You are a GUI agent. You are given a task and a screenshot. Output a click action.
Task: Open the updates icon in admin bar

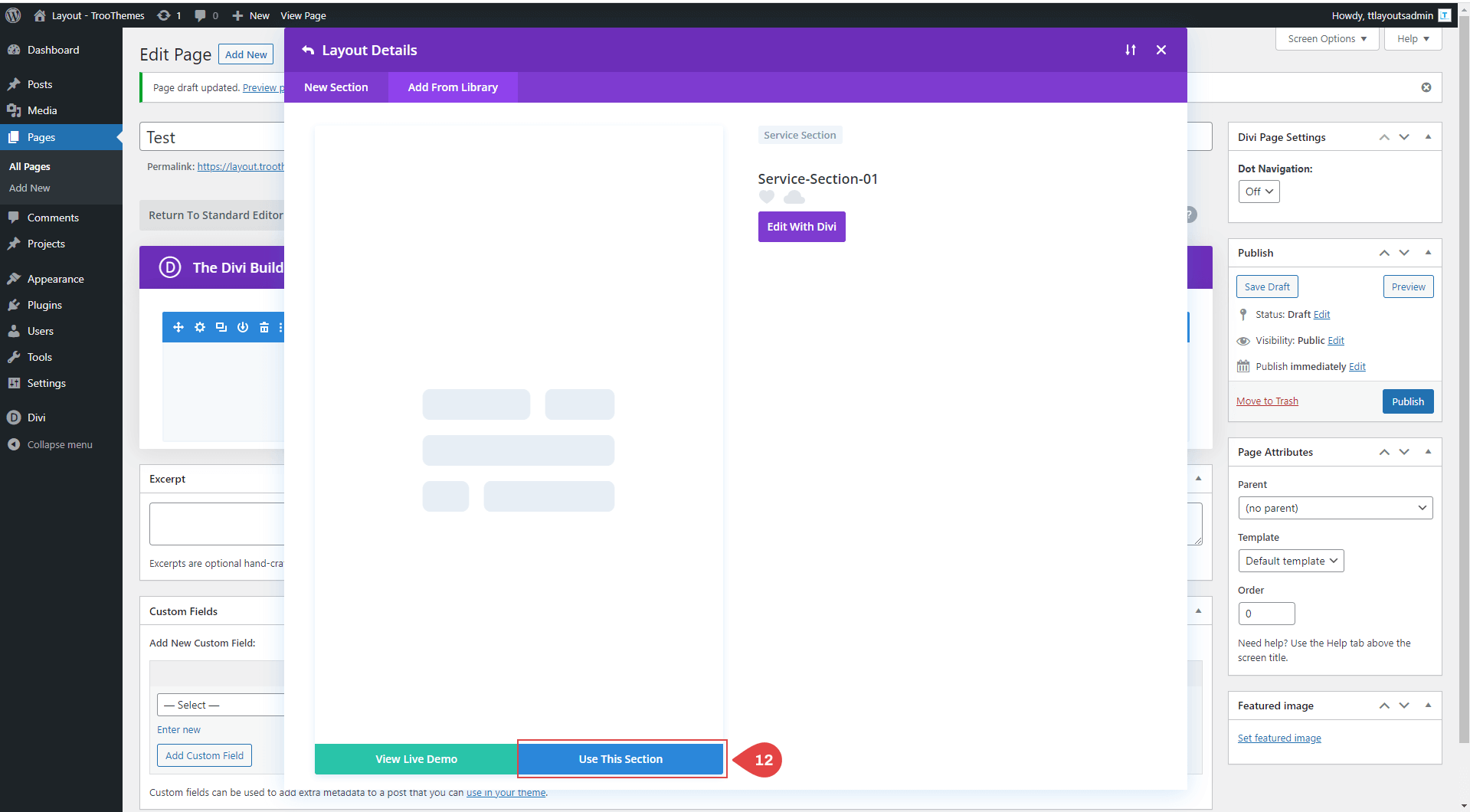tap(169, 15)
